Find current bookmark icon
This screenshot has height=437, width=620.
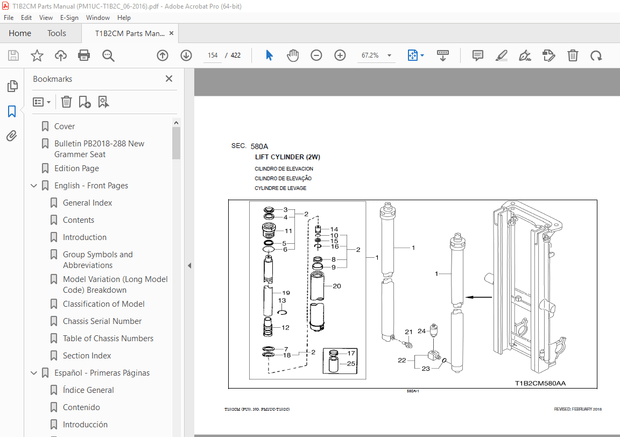coord(103,102)
